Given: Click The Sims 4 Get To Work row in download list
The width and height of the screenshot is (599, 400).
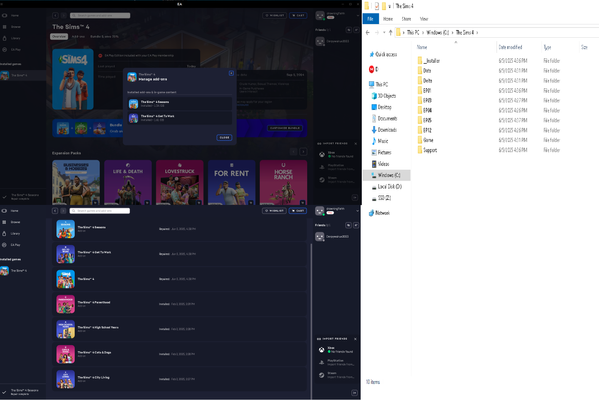Looking at the screenshot, I should click(180, 254).
